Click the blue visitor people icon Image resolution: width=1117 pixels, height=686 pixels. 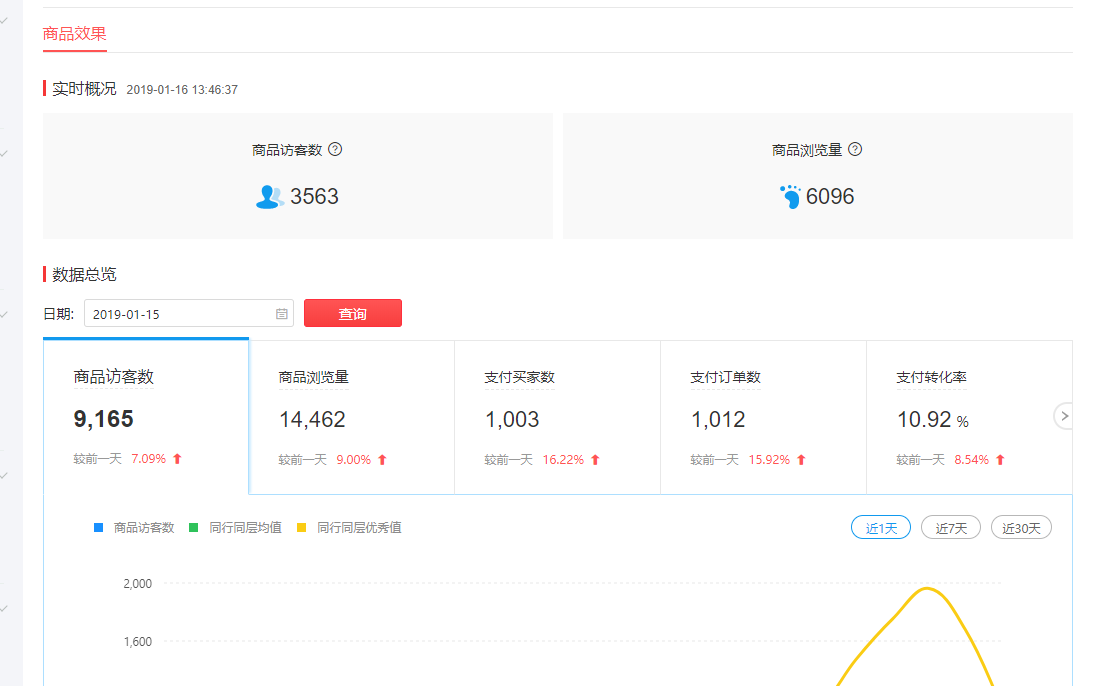269,197
